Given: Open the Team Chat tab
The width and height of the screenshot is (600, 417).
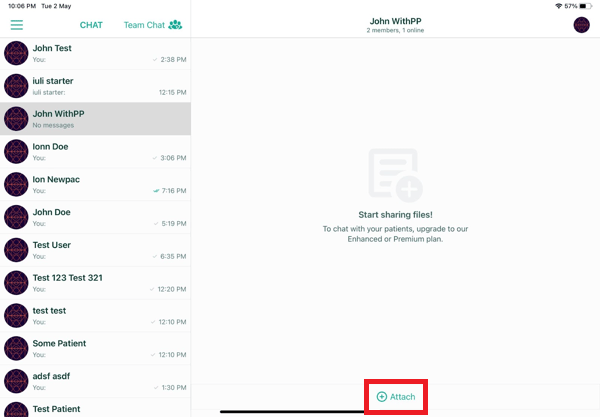Looking at the screenshot, I should (x=144, y=25).
